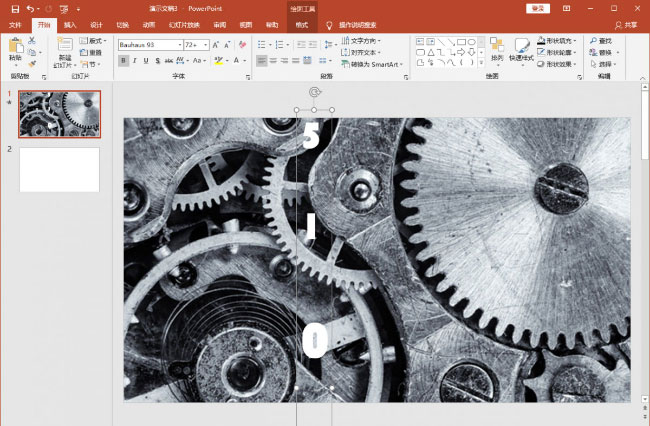
Task: Click the Cut scissors icon
Action: 32,40
